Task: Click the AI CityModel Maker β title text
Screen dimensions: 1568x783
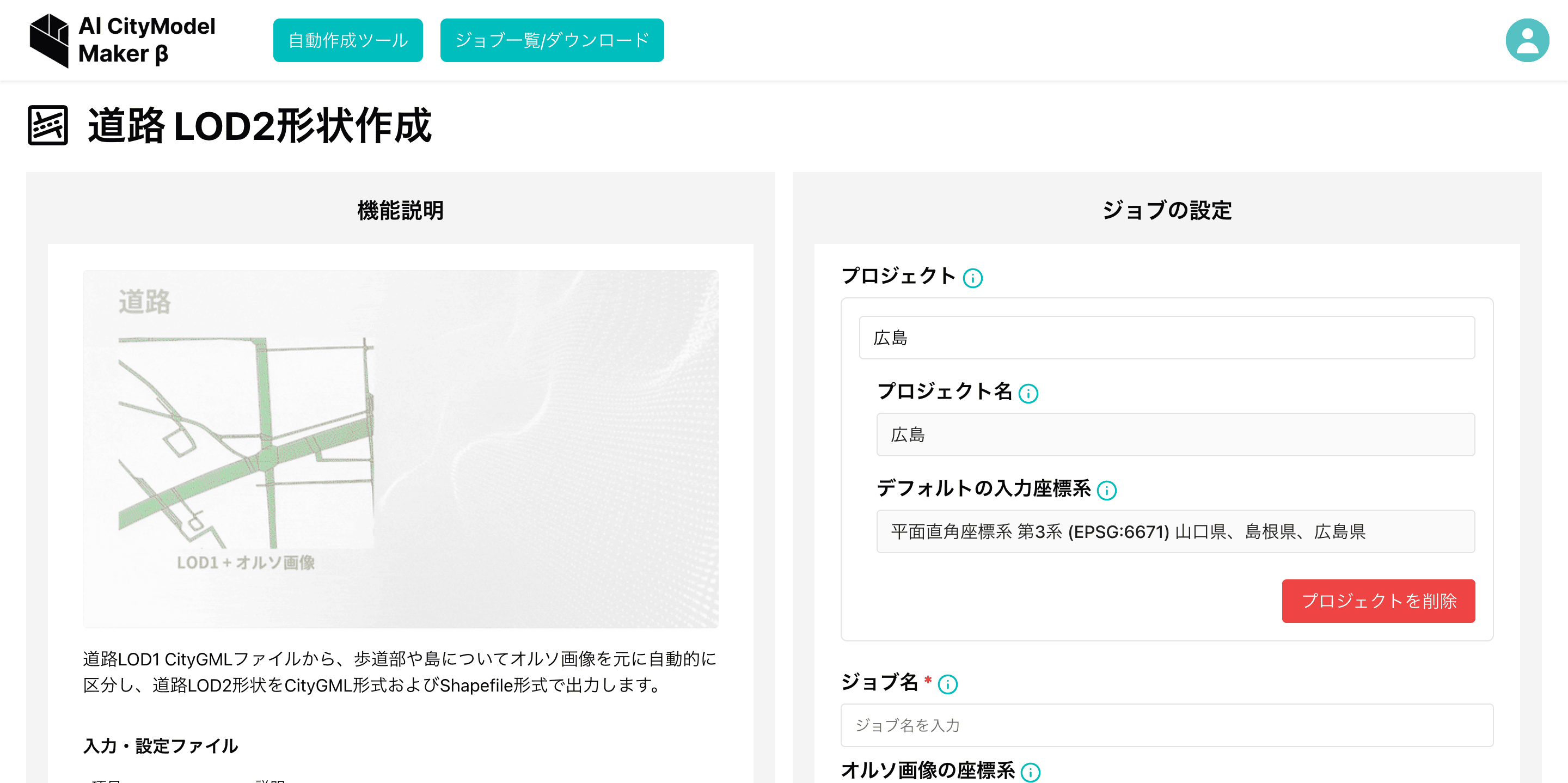Action: [x=146, y=40]
